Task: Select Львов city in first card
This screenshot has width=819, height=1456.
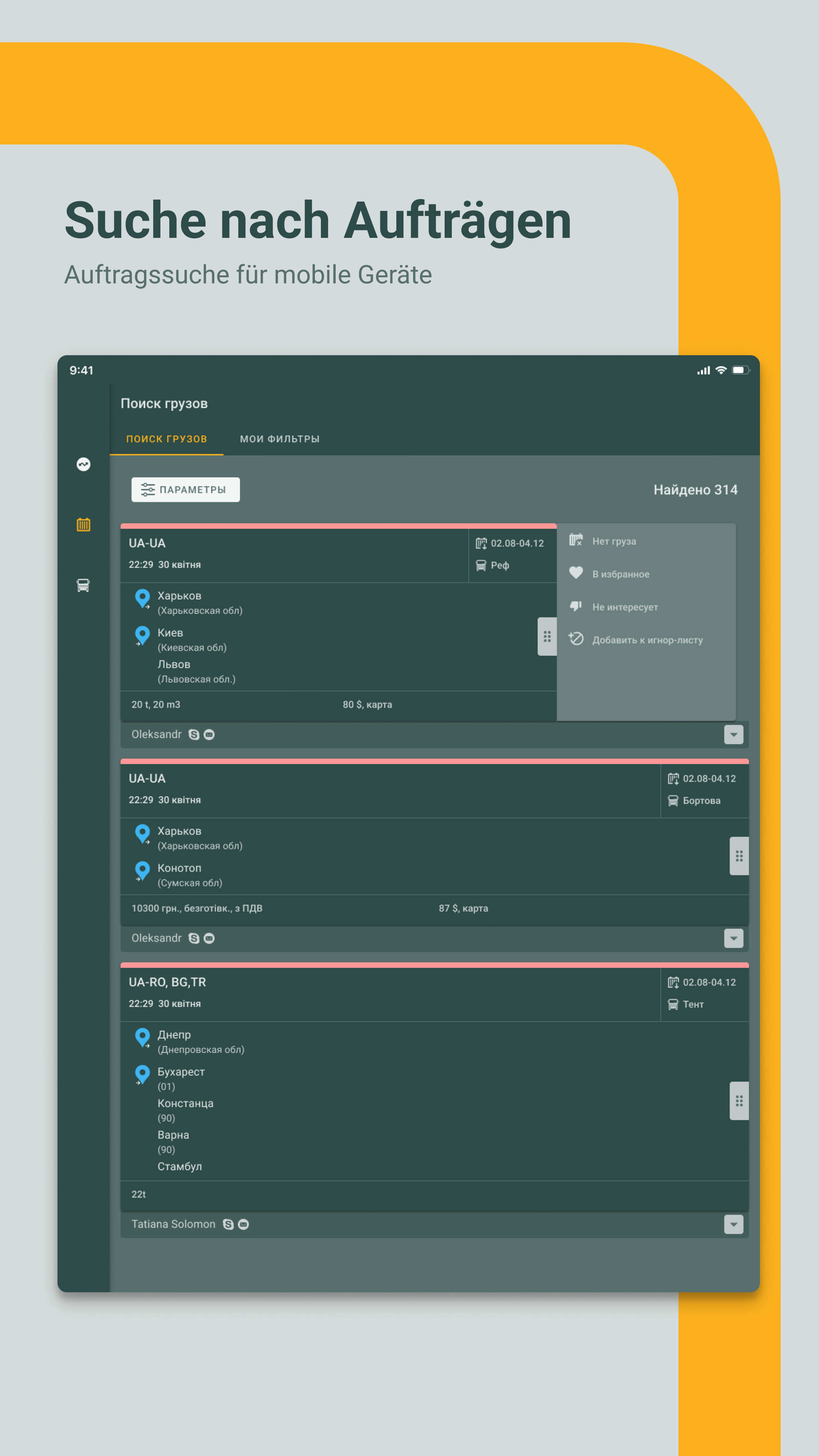Action: (174, 665)
